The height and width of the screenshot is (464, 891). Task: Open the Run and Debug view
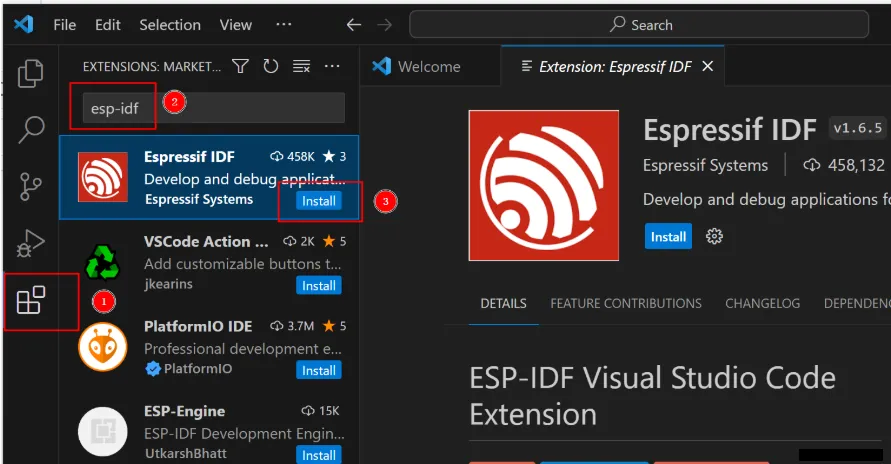tap(32, 242)
